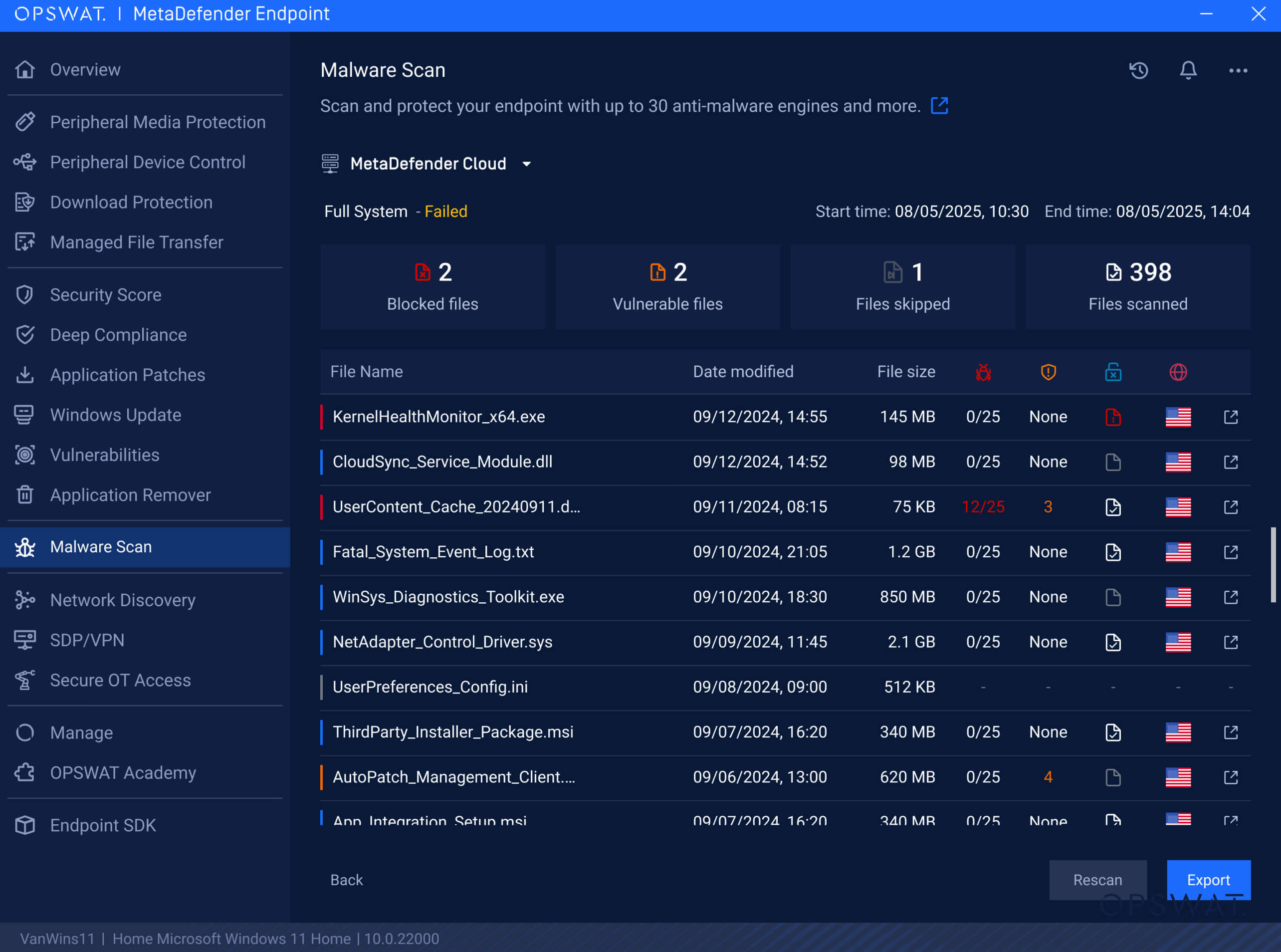Click the US flag icon on Fatal_System_Event_Log.txt row
This screenshot has width=1281, height=952.
tap(1178, 551)
